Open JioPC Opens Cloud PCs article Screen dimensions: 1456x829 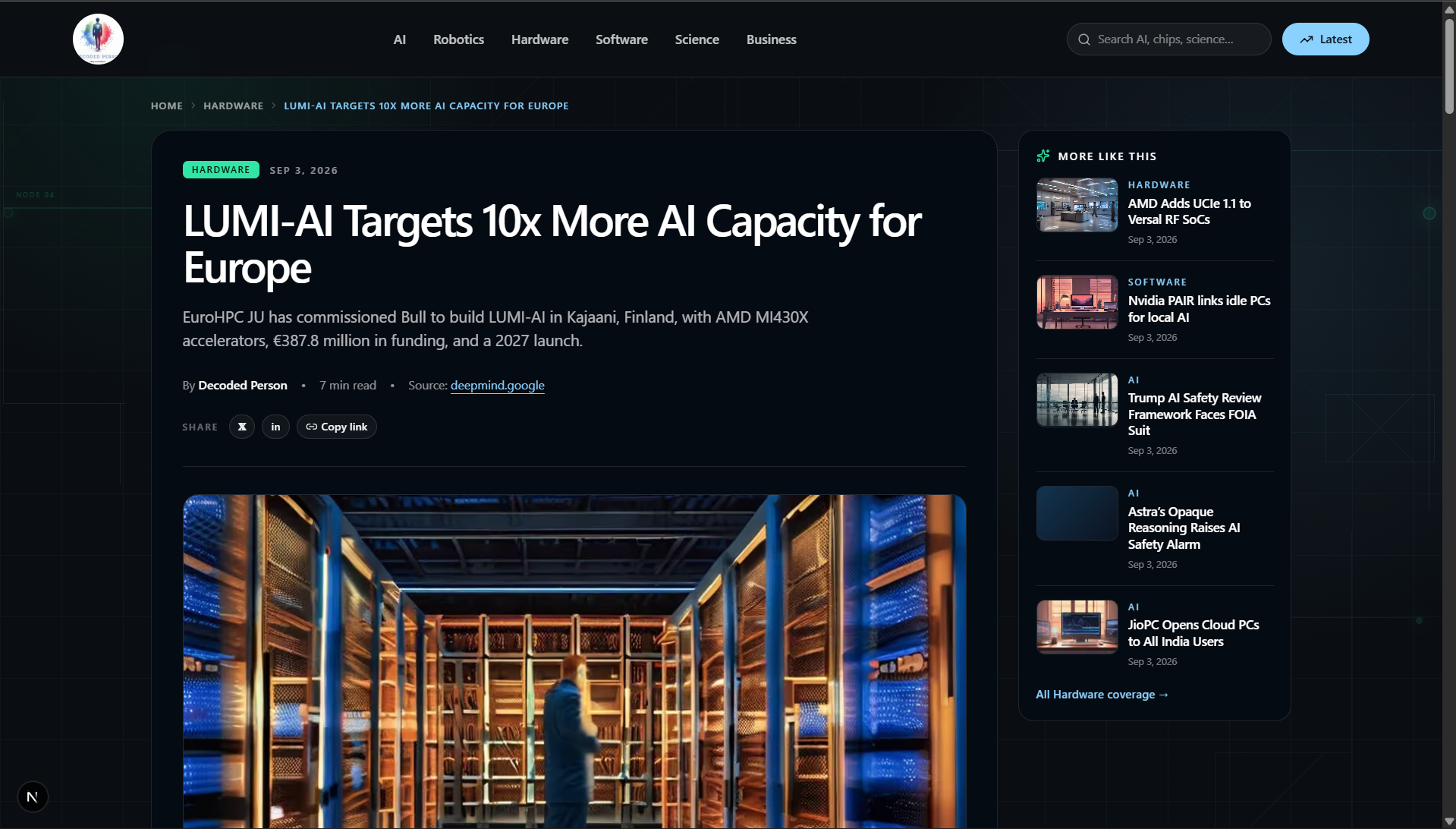click(1193, 633)
